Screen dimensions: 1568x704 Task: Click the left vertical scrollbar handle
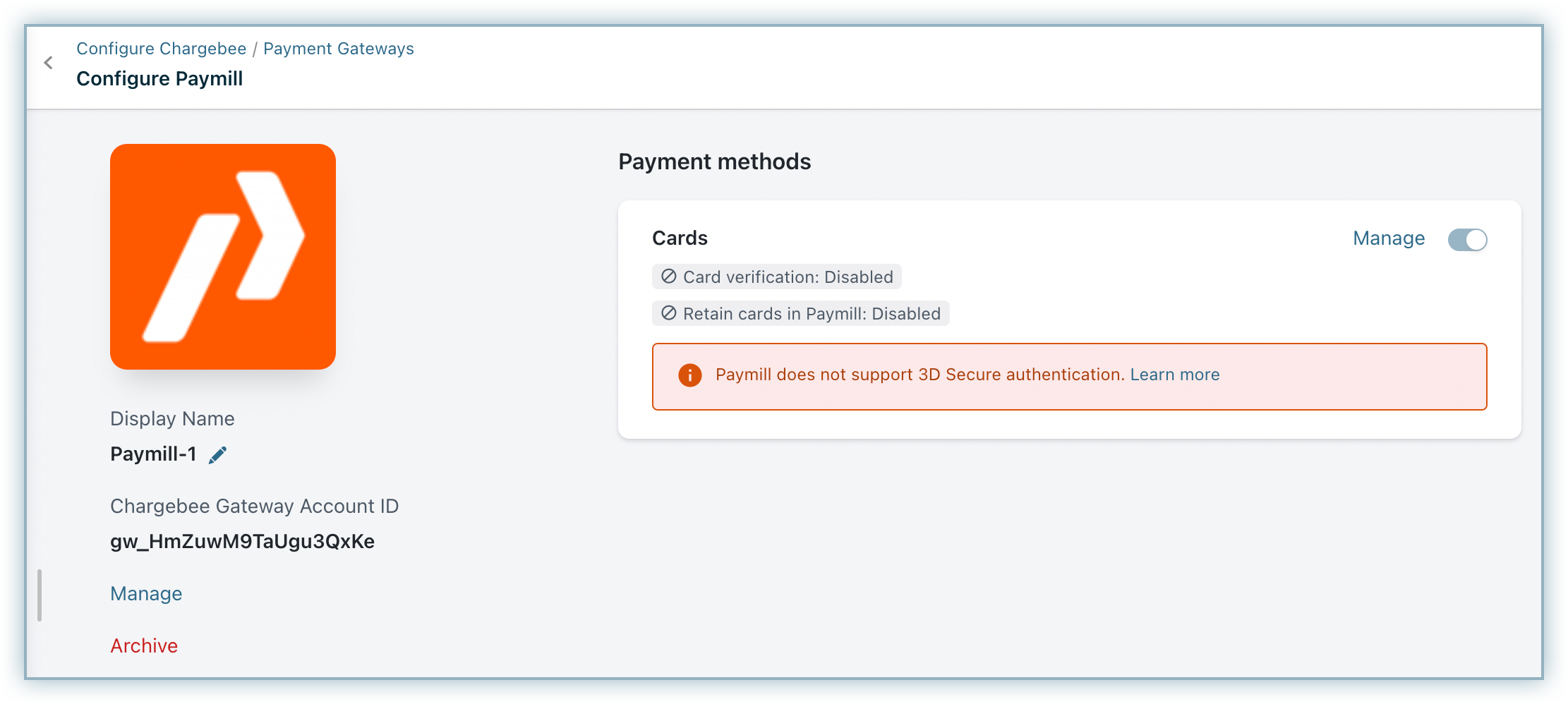pyautogui.click(x=40, y=595)
